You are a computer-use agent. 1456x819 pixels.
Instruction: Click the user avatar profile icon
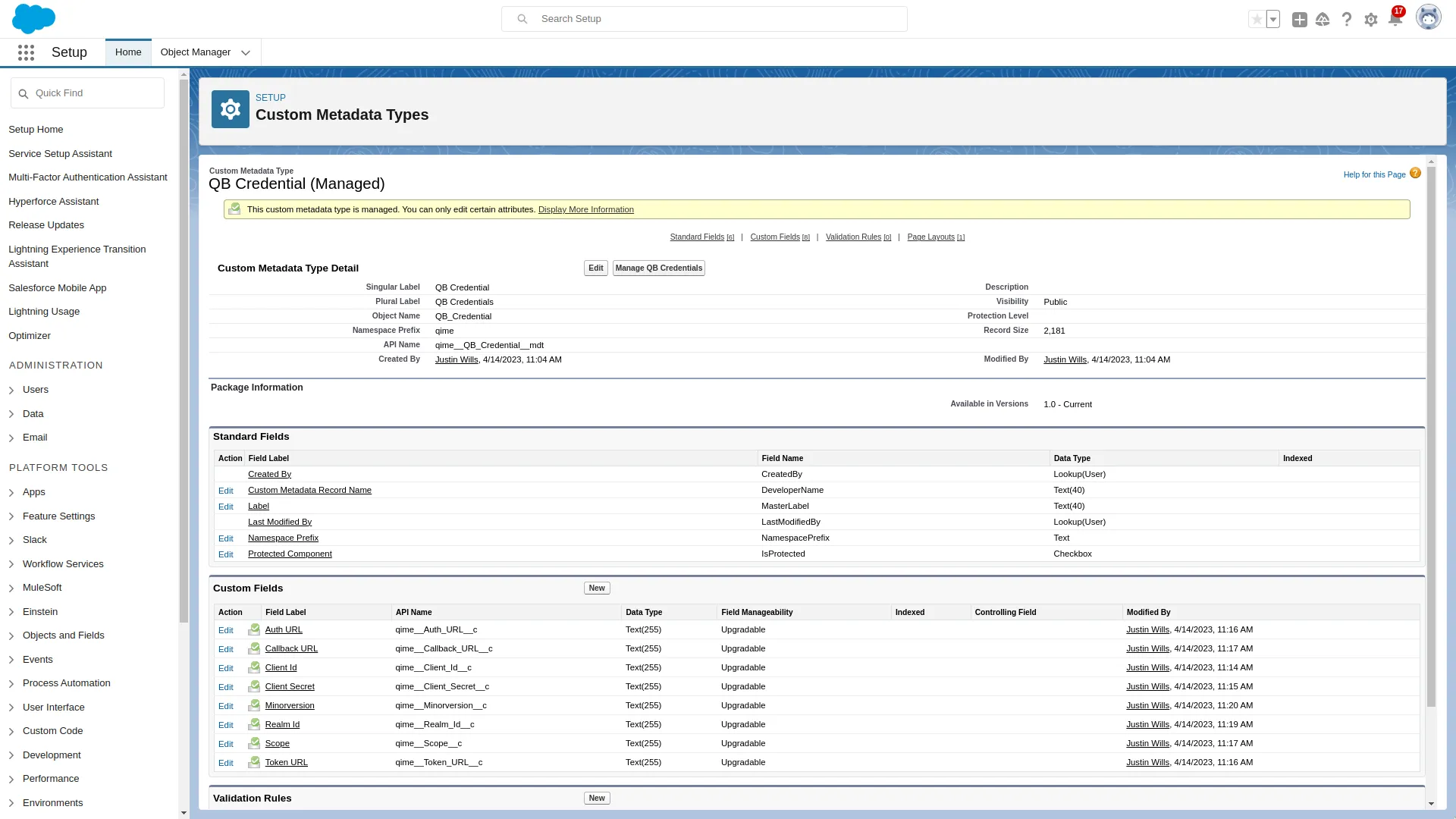pos(1427,19)
